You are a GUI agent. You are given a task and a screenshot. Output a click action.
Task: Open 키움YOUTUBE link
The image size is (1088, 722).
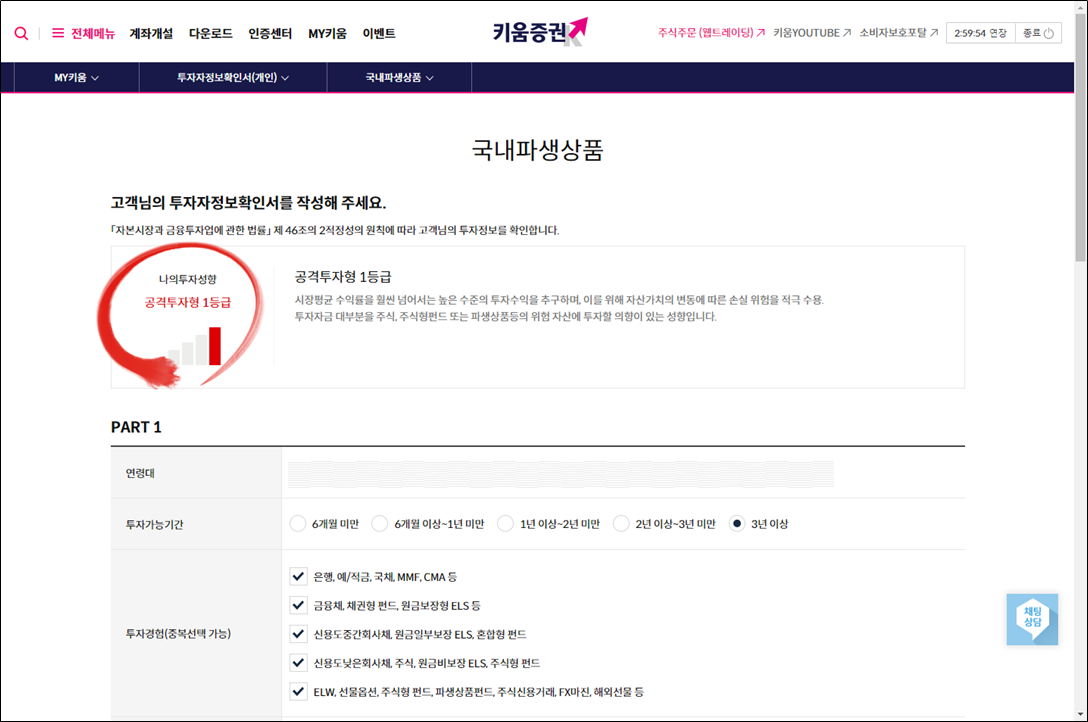[806, 33]
